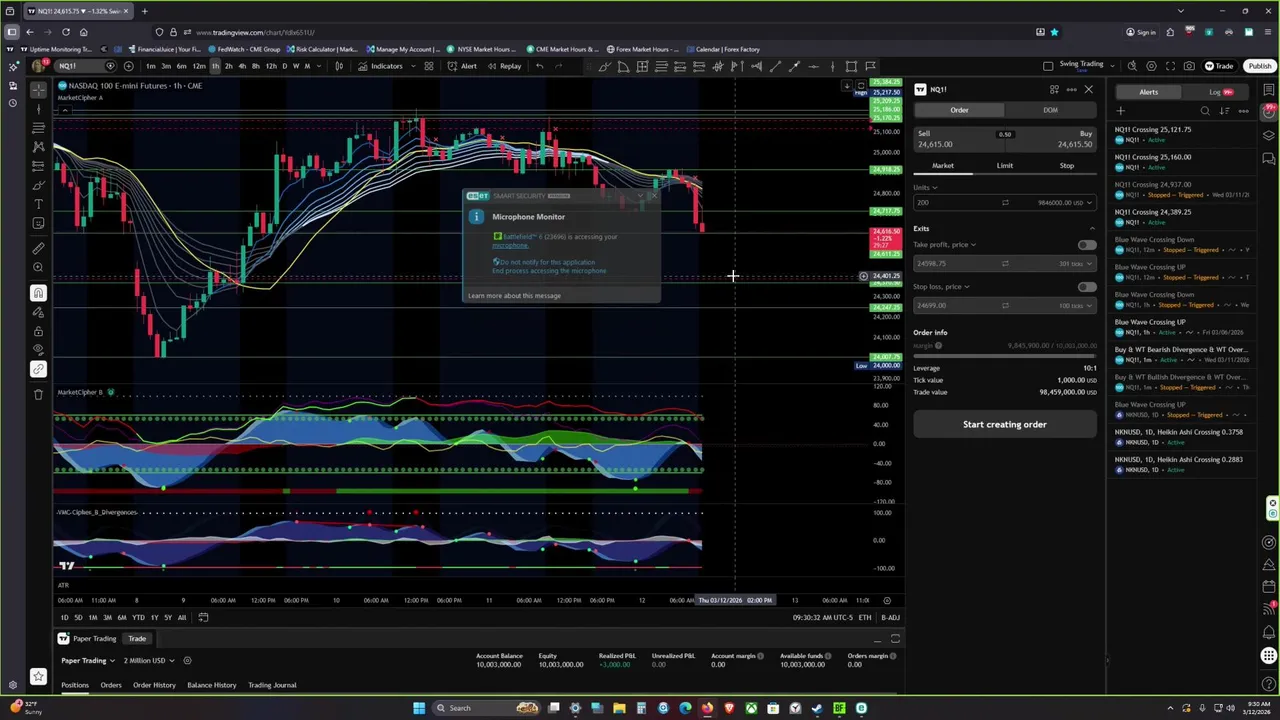The height and width of the screenshot is (720, 1280).
Task: Expand Take profit price type dropdown
Action: pos(945,245)
